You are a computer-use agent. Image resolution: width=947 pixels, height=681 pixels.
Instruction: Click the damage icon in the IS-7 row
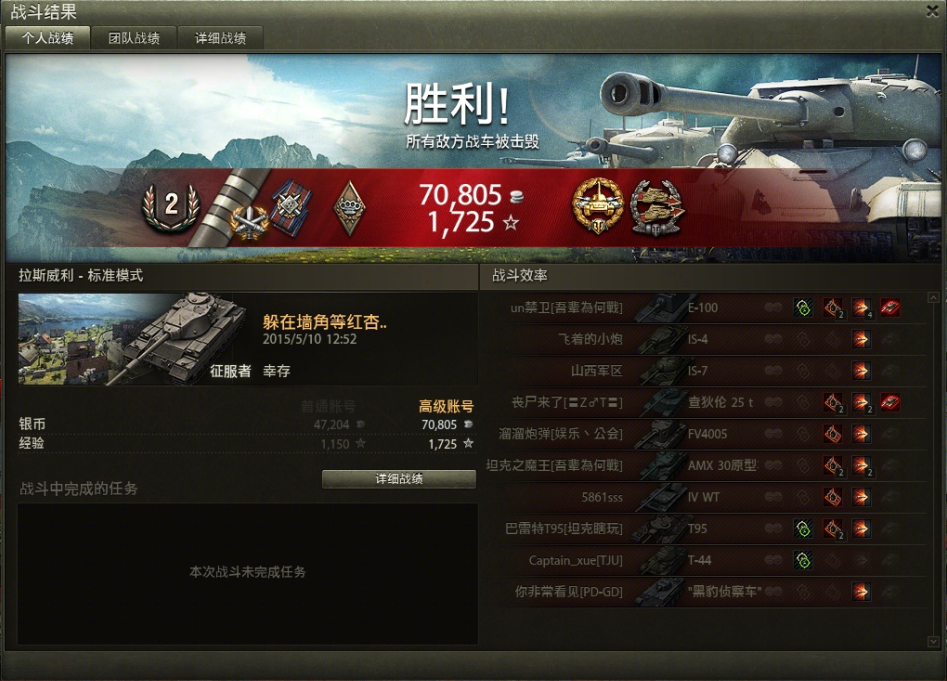(x=861, y=371)
